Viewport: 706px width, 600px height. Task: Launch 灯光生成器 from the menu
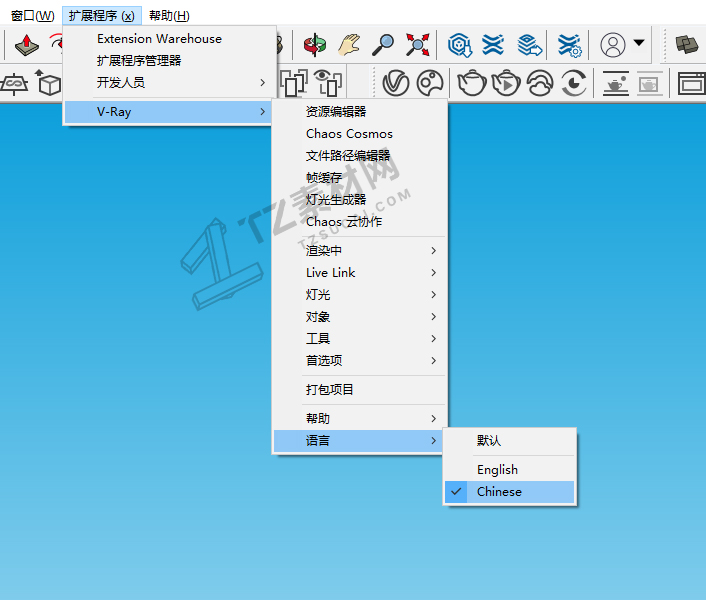click(359, 199)
